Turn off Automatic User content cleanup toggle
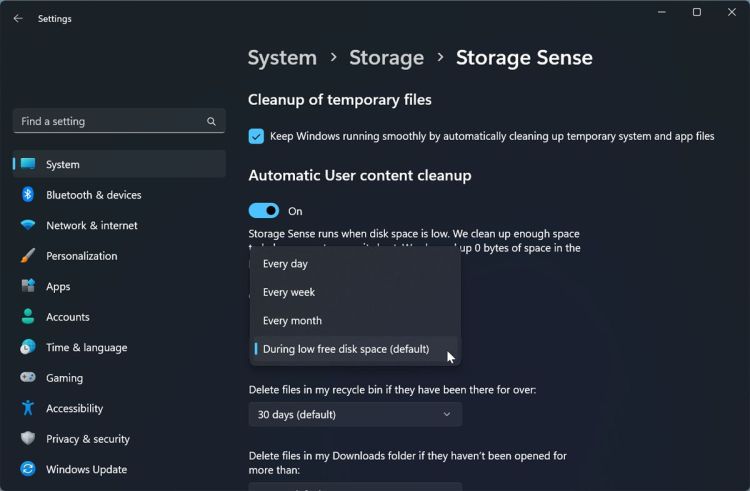Viewport: 750px width, 491px height. point(264,211)
